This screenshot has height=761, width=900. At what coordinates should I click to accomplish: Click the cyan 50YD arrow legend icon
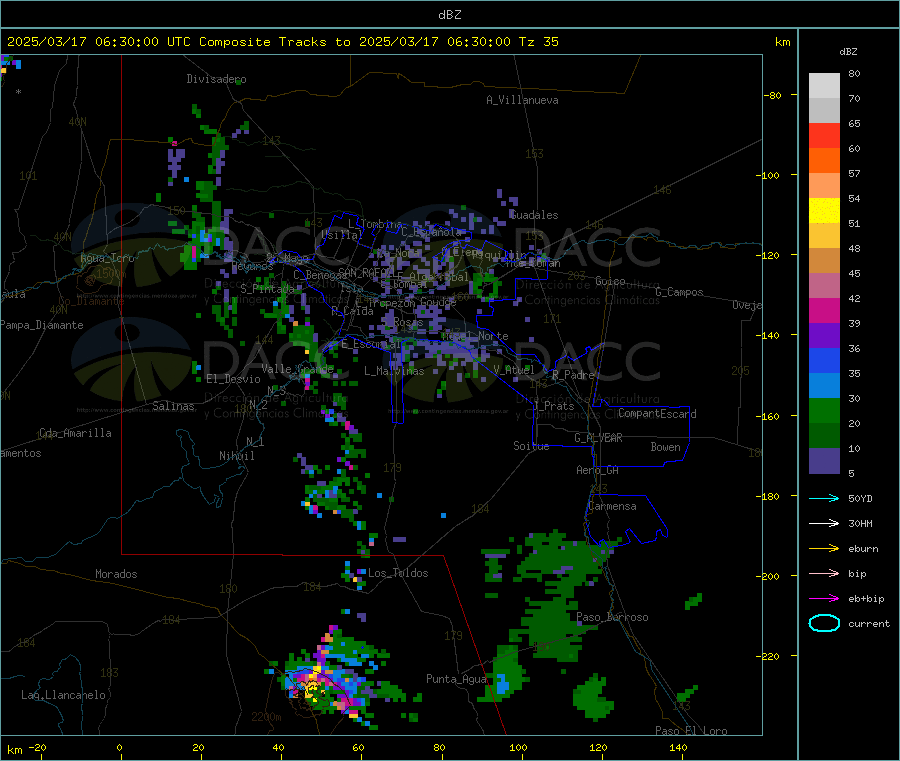coord(824,498)
